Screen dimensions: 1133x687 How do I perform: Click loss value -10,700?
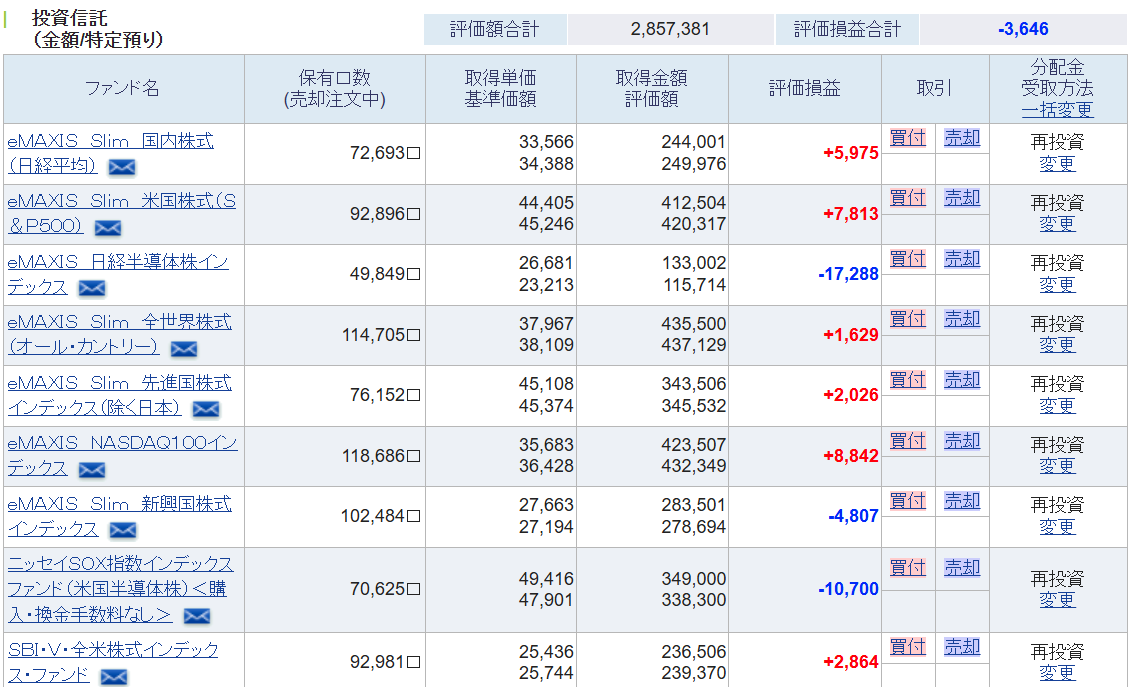click(x=848, y=589)
